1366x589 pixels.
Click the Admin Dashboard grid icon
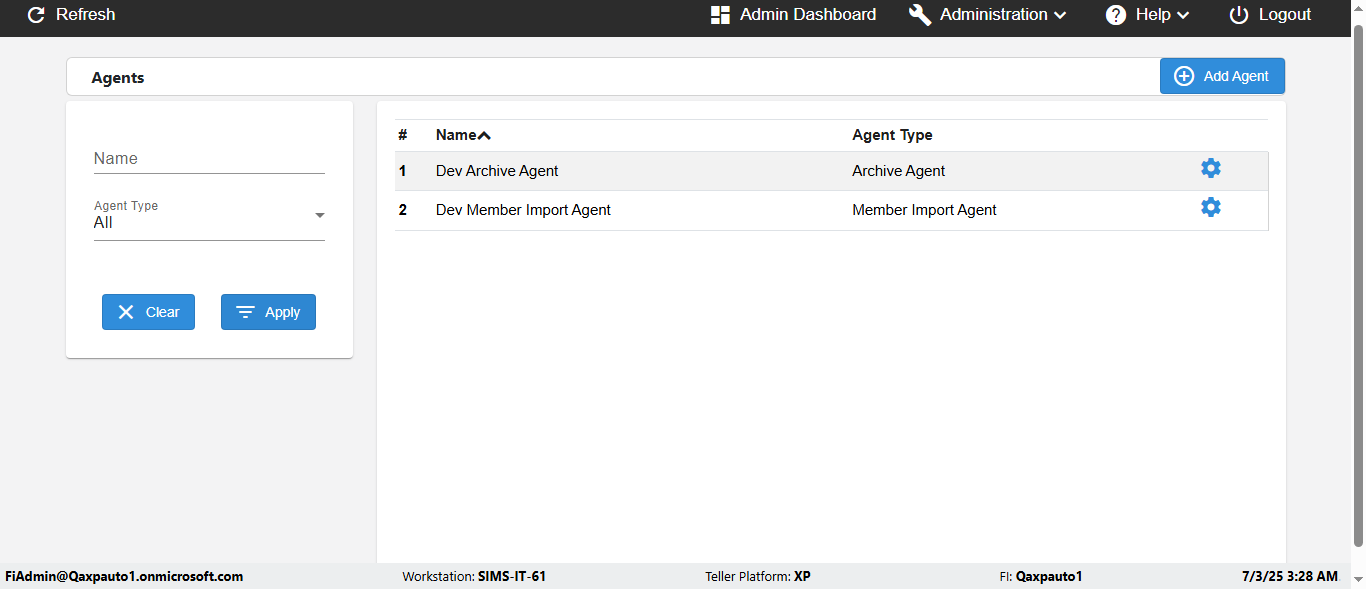coord(720,15)
